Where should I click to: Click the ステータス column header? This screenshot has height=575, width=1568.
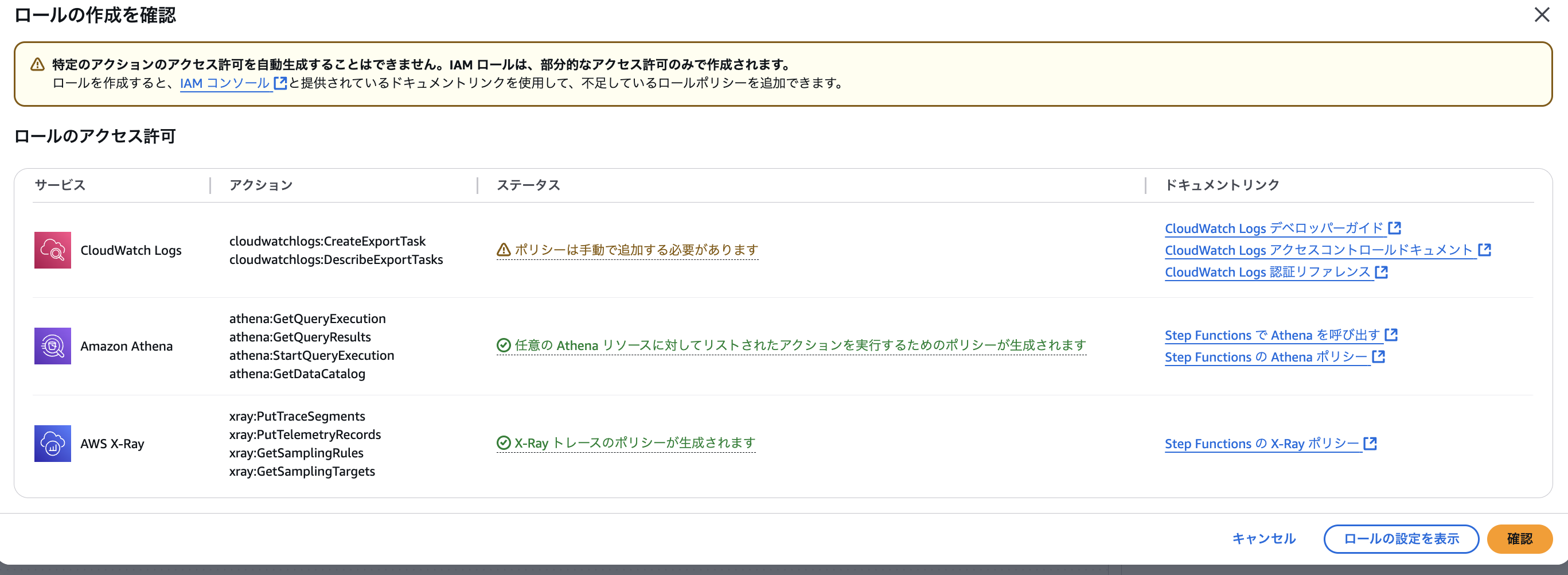coord(528,185)
